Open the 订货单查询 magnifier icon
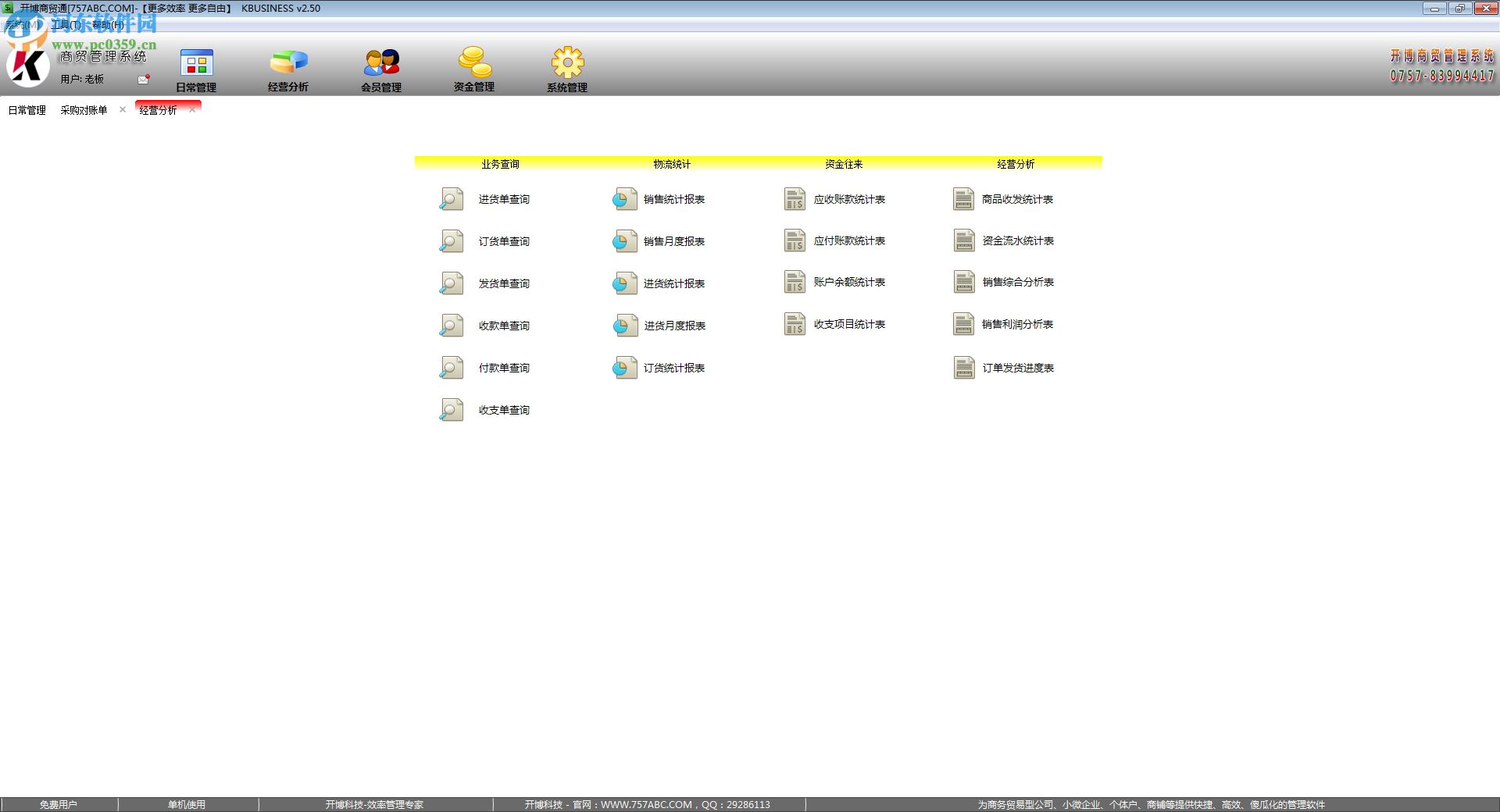The height and width of the screenshot is (812, 1500). coord(452,241)
